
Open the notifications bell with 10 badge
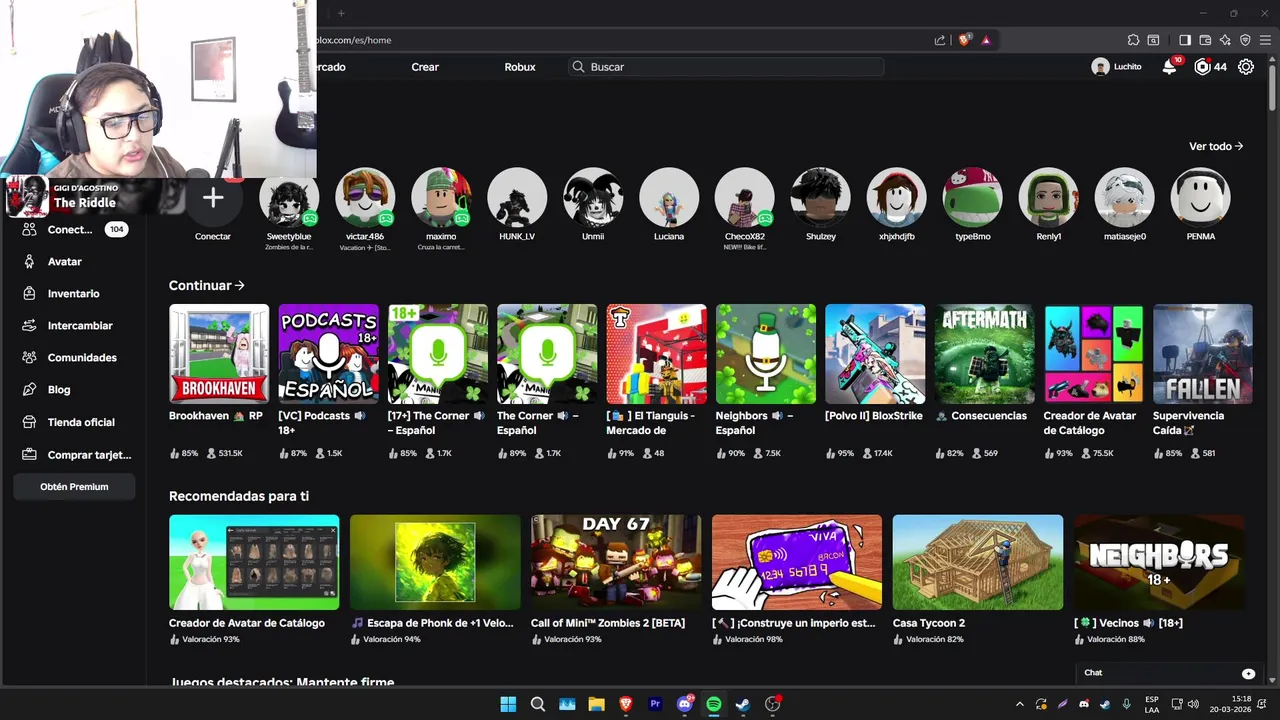point(1169,67)
